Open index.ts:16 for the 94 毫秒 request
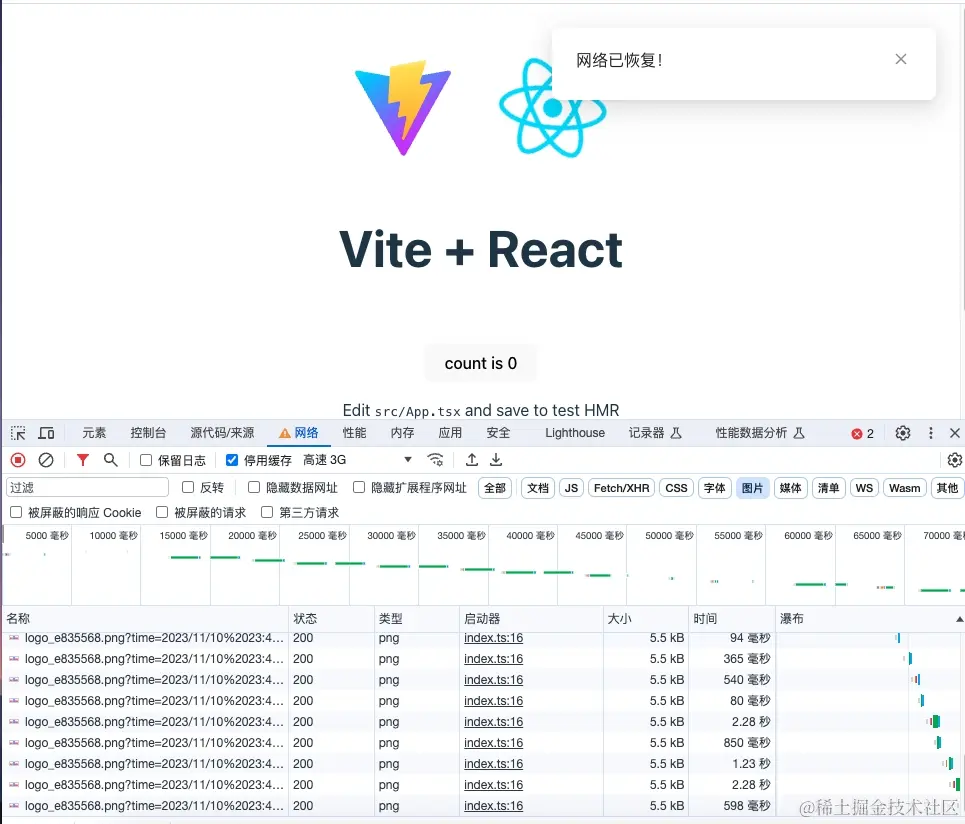 tap(494, 638)
